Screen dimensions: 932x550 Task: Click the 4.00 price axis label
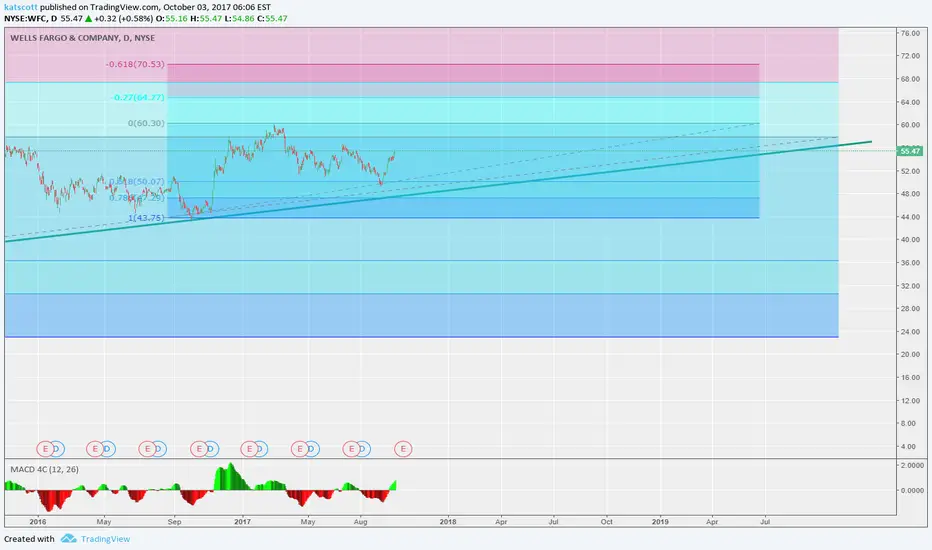(908, 447)
